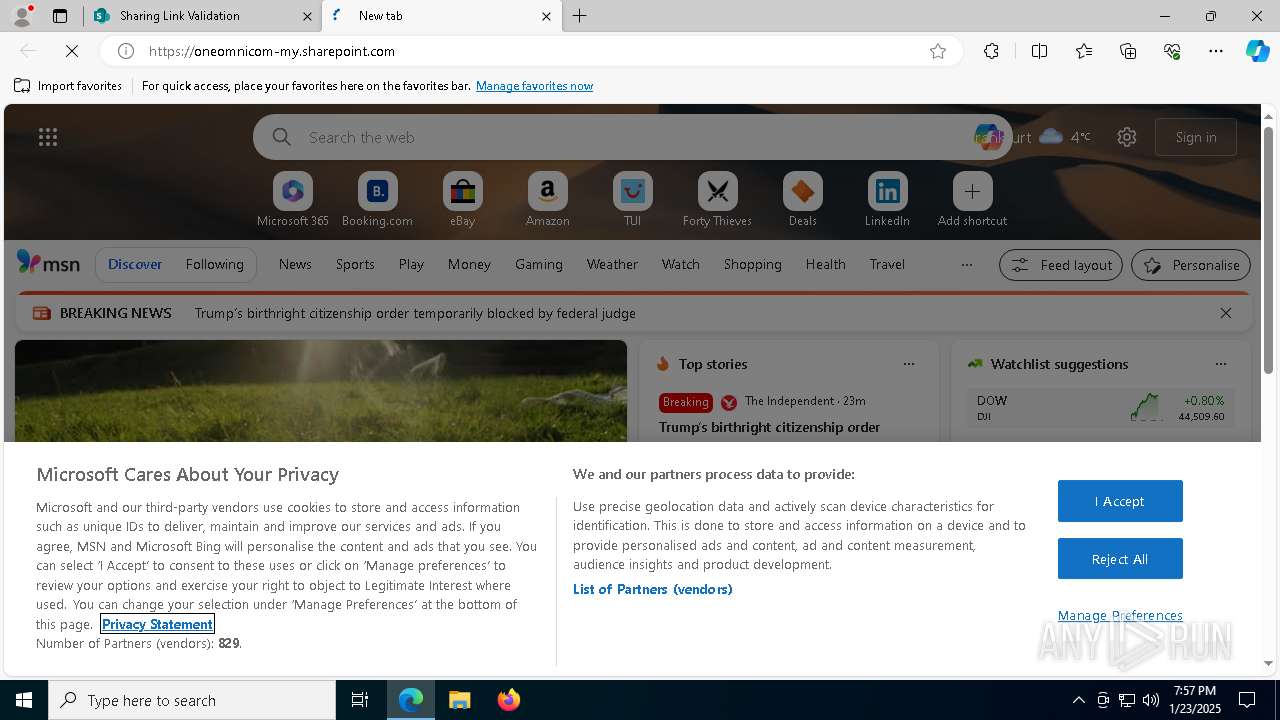This screenshot has width=1280, height=720.
Task: Click the Reject All button
Action: click(1120, 559)
